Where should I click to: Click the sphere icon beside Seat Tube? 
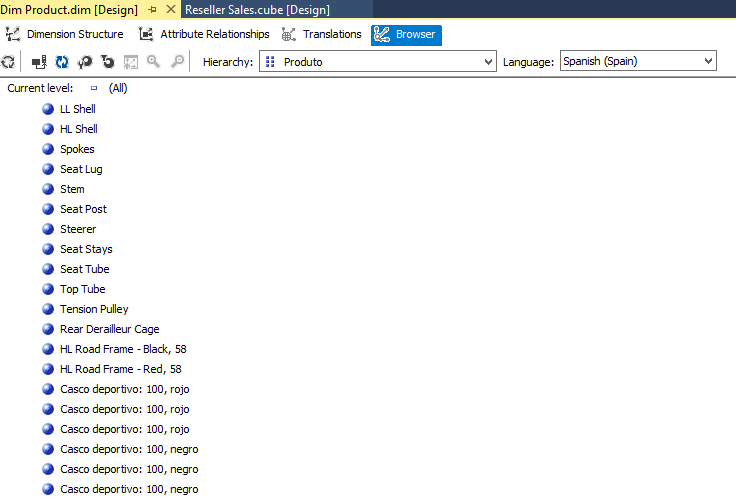[48, 269]
